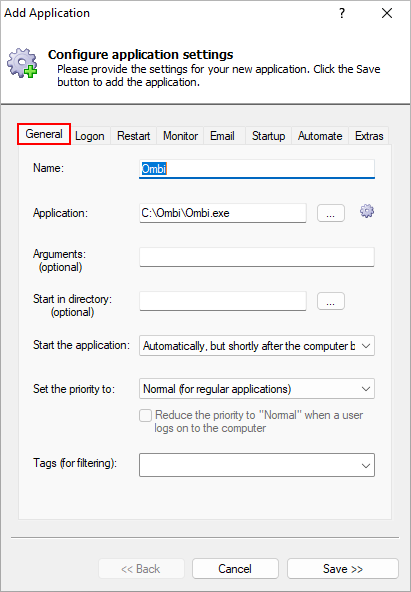Click the Save >> button
Image resolution: width=411 pixels, height=592 pixels.
click(x=343, y=569)
